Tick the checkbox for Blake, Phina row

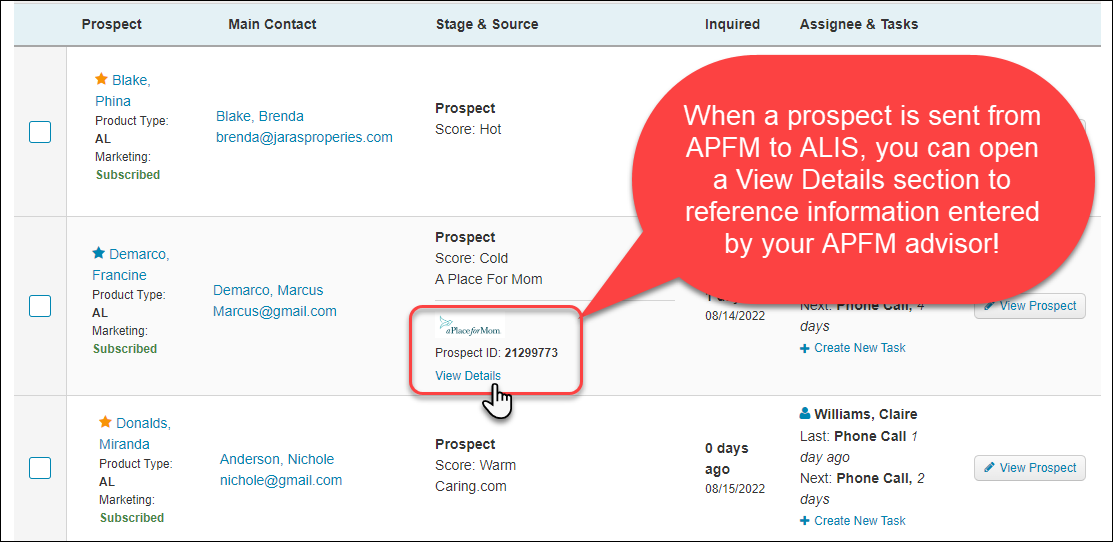point(40,132)
